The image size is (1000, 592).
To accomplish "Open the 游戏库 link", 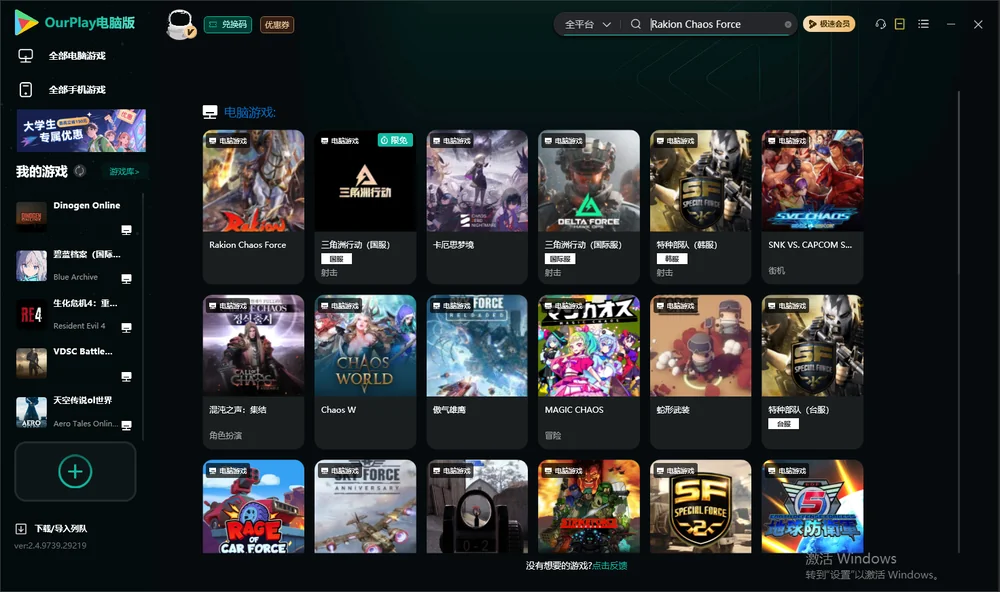I will (124, 172).
